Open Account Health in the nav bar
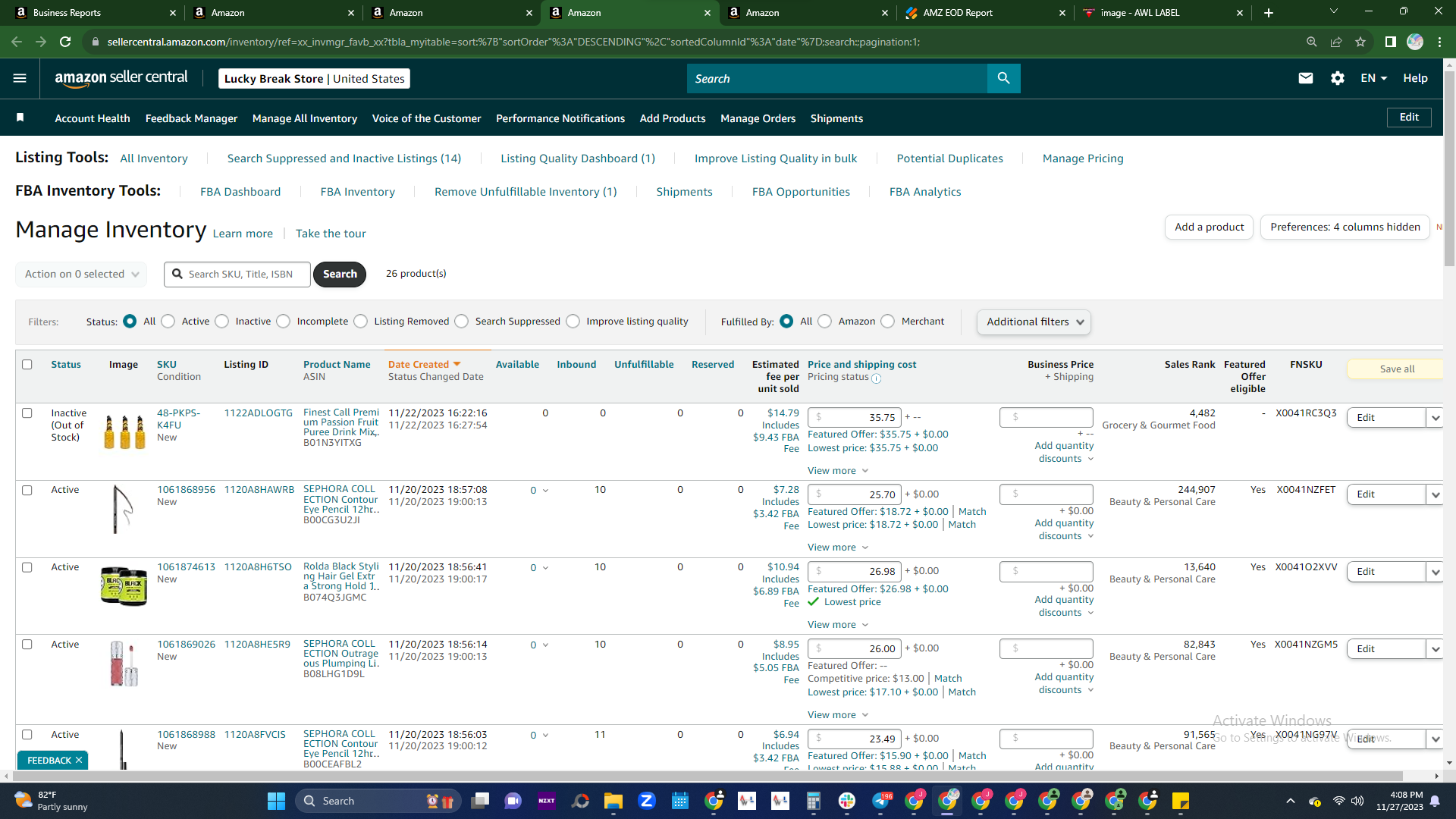This screenshot has width=1456, height=819. [x=93, y=118]
